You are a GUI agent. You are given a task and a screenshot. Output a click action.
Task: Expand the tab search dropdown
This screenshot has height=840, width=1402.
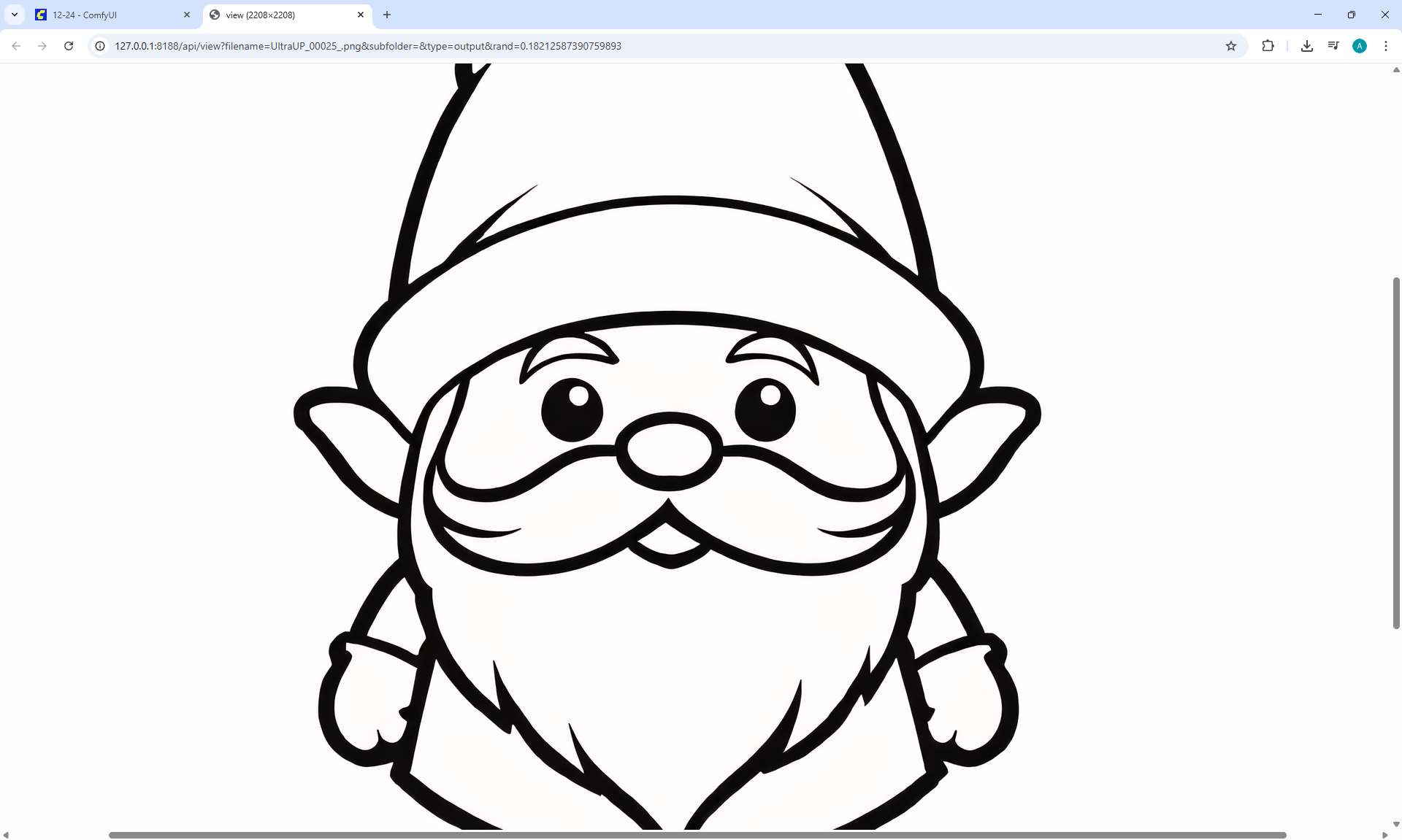point(15,15)
